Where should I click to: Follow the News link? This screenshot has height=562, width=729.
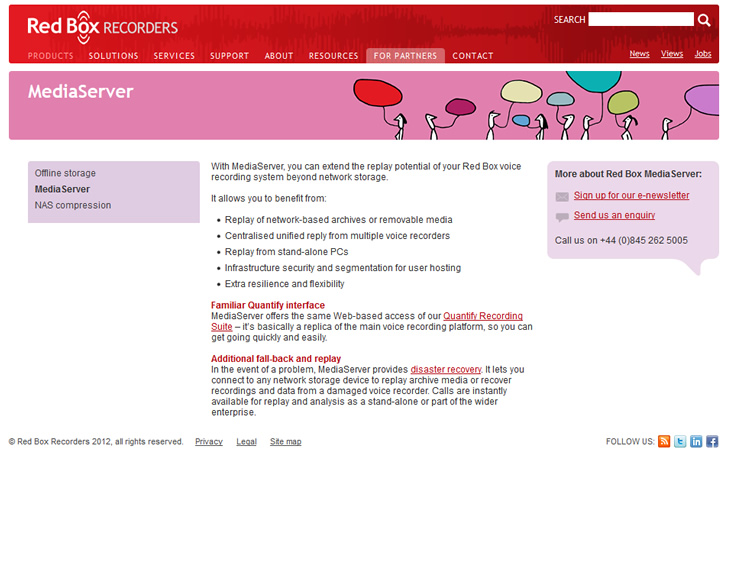pos(639,54)
